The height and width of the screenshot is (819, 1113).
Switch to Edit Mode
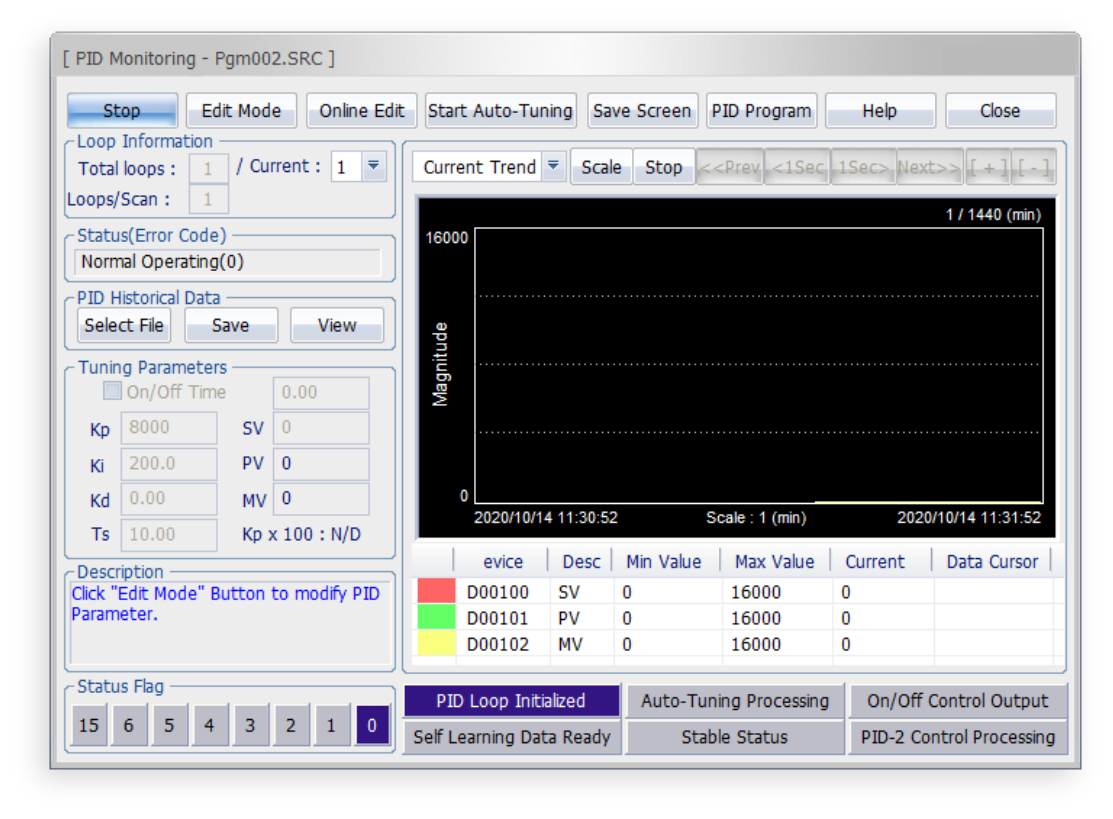[241, 111]
